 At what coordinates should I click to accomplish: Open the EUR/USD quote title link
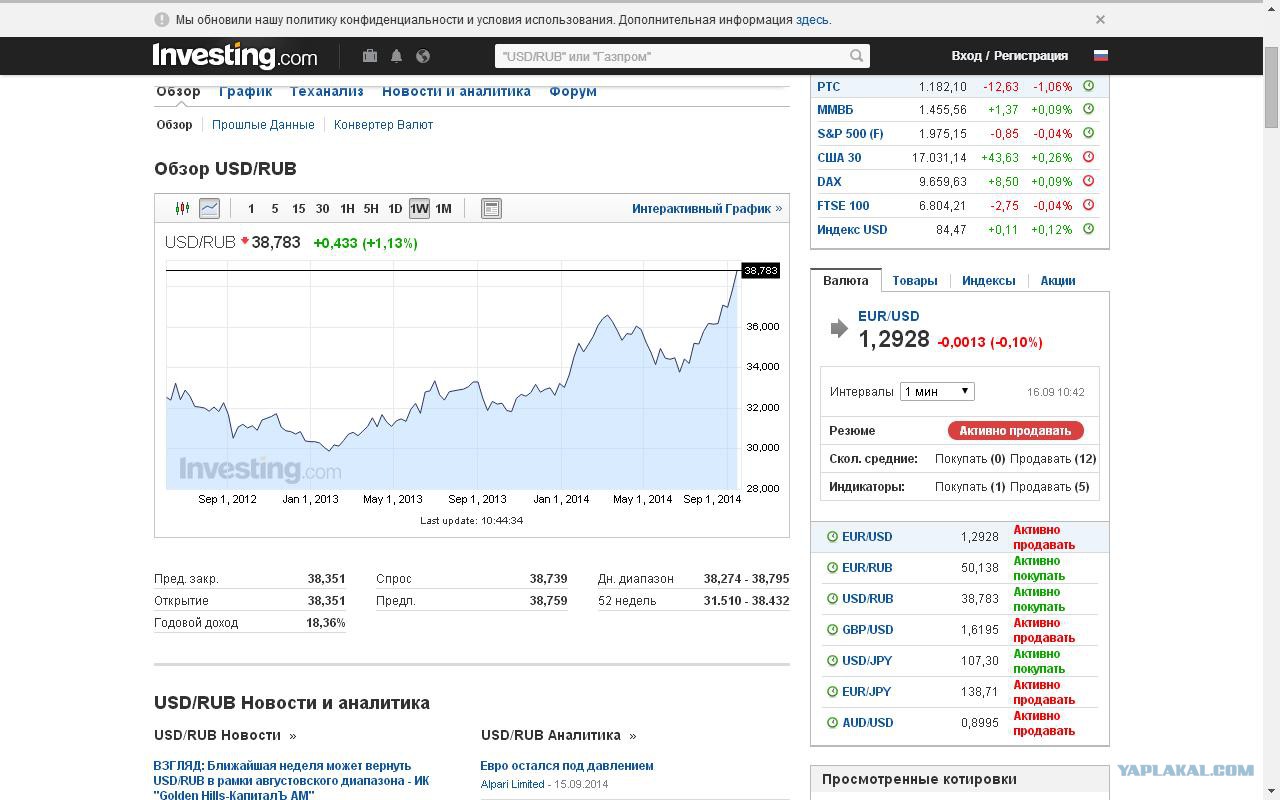tap(889, 316)
